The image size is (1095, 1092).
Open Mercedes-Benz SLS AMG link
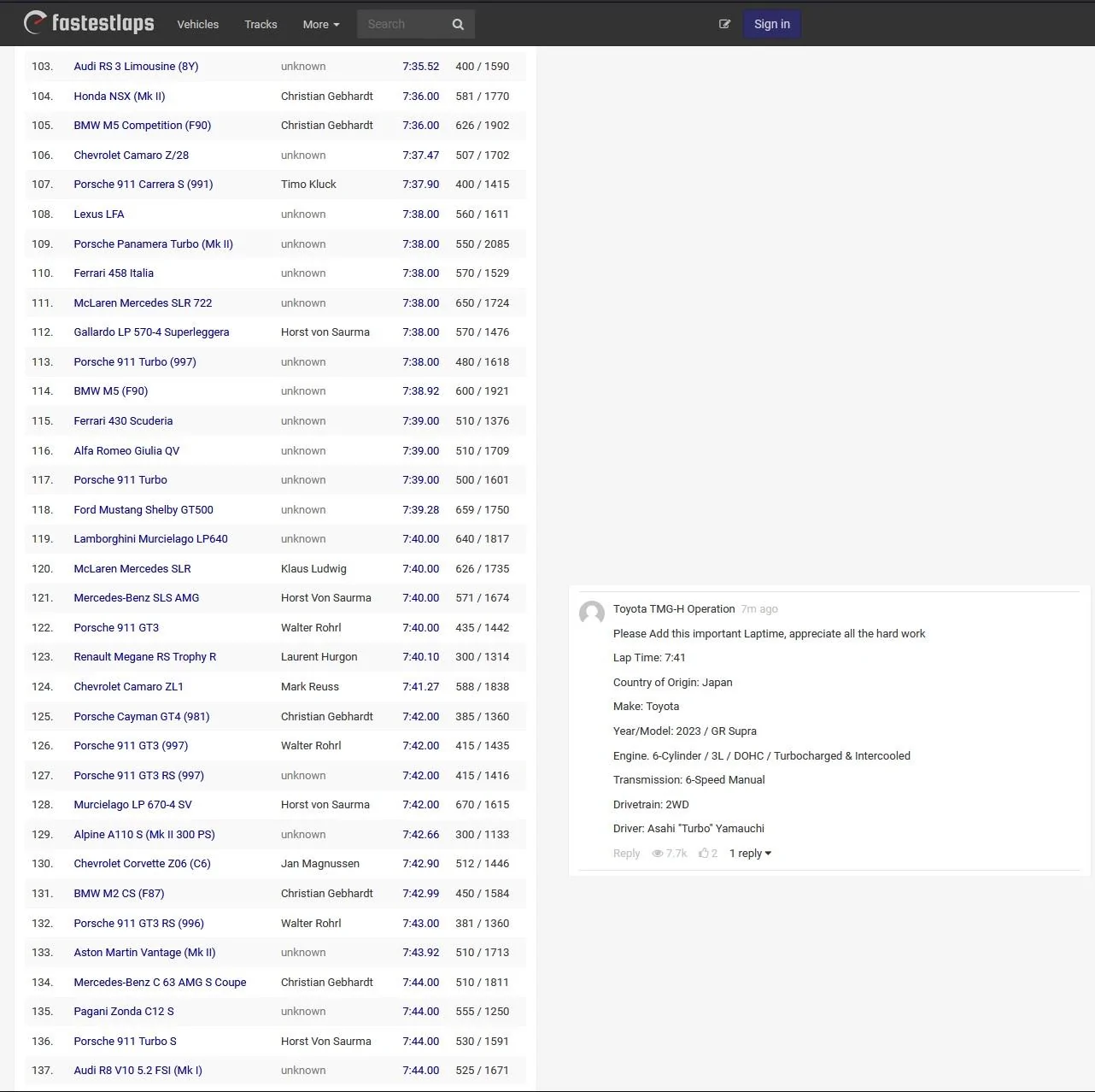(137, 598)
